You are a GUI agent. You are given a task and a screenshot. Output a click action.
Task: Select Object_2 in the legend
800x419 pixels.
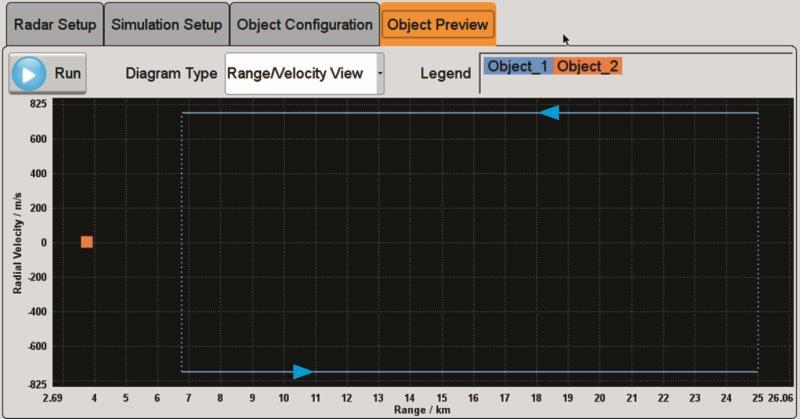coord(587,66)
